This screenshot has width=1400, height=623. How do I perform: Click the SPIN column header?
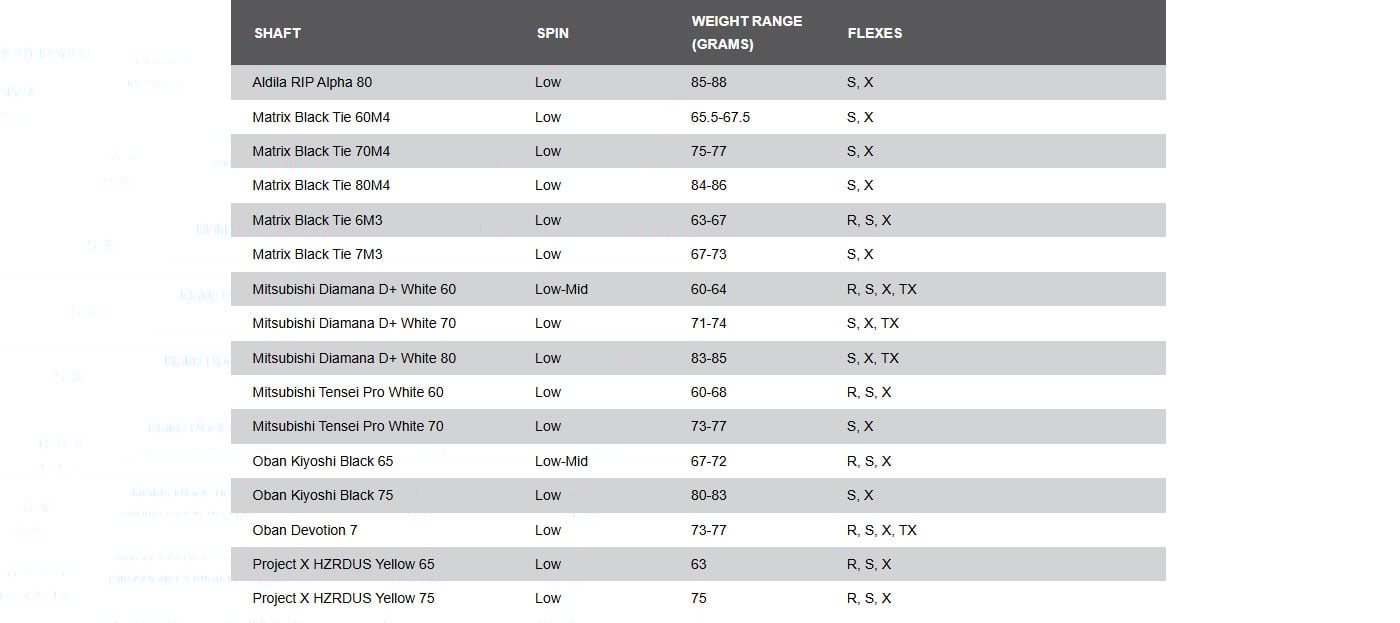(552, 33)
